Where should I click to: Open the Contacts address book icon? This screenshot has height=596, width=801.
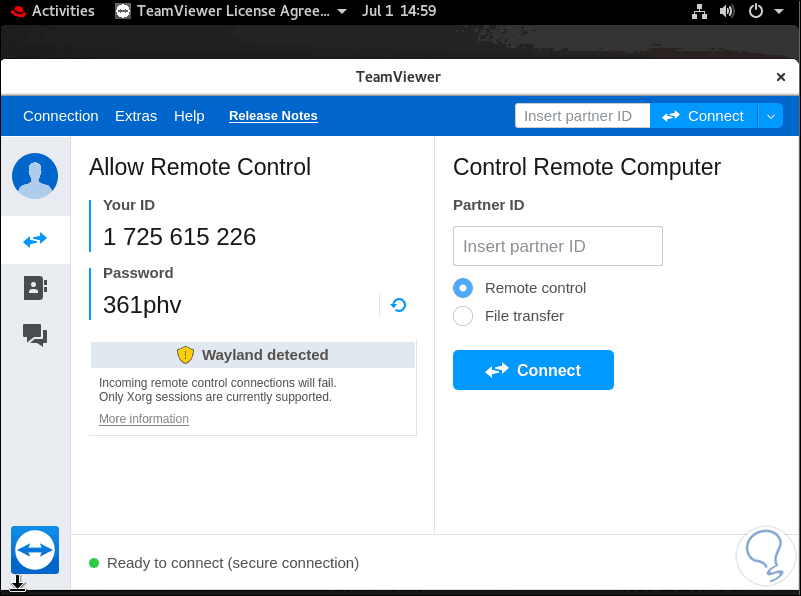pos(35,288)
